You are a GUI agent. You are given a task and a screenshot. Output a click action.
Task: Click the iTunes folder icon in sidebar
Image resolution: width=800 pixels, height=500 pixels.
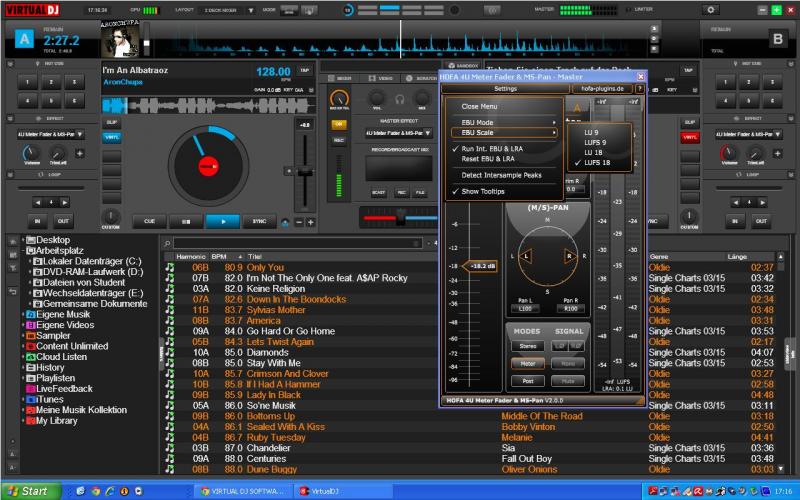[x=29, y=398]
